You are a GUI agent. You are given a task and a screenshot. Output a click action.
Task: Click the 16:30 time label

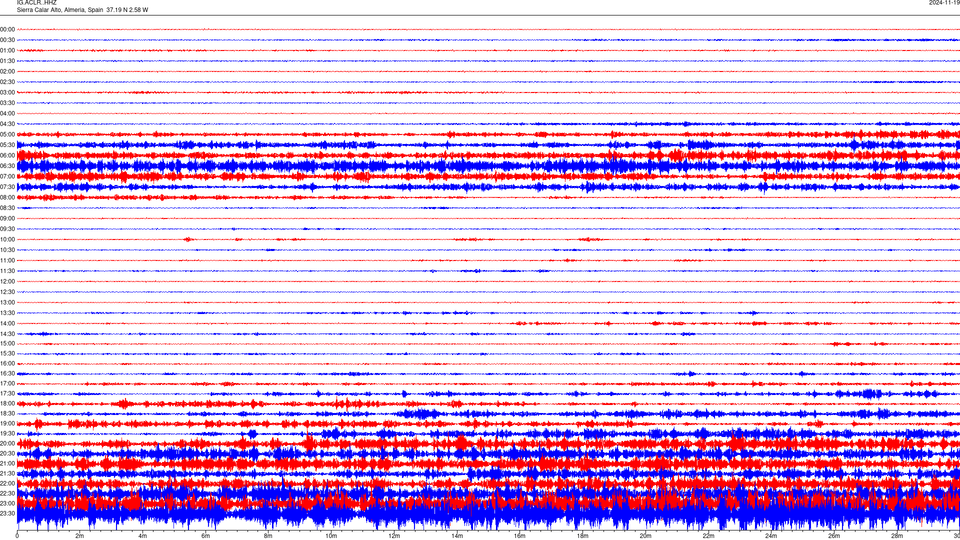7,373
